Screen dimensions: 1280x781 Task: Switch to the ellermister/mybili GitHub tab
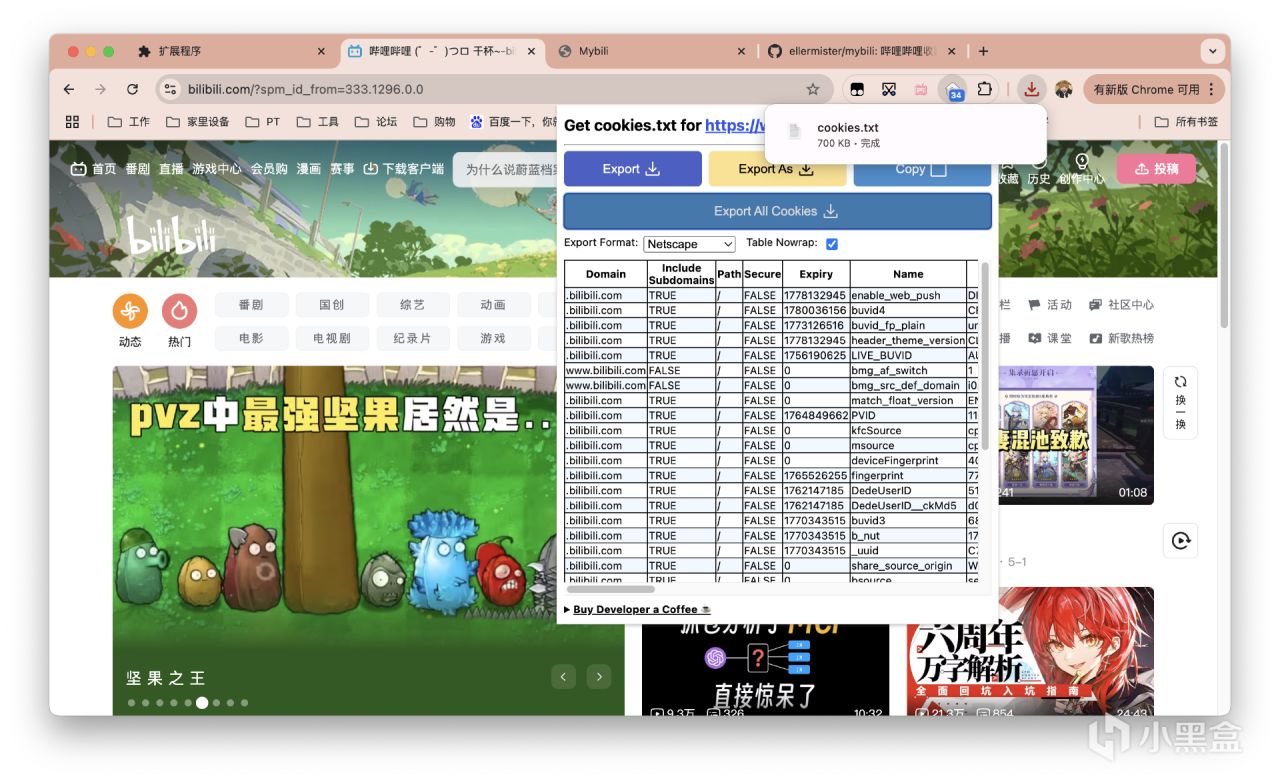click(x=861, y=51)
